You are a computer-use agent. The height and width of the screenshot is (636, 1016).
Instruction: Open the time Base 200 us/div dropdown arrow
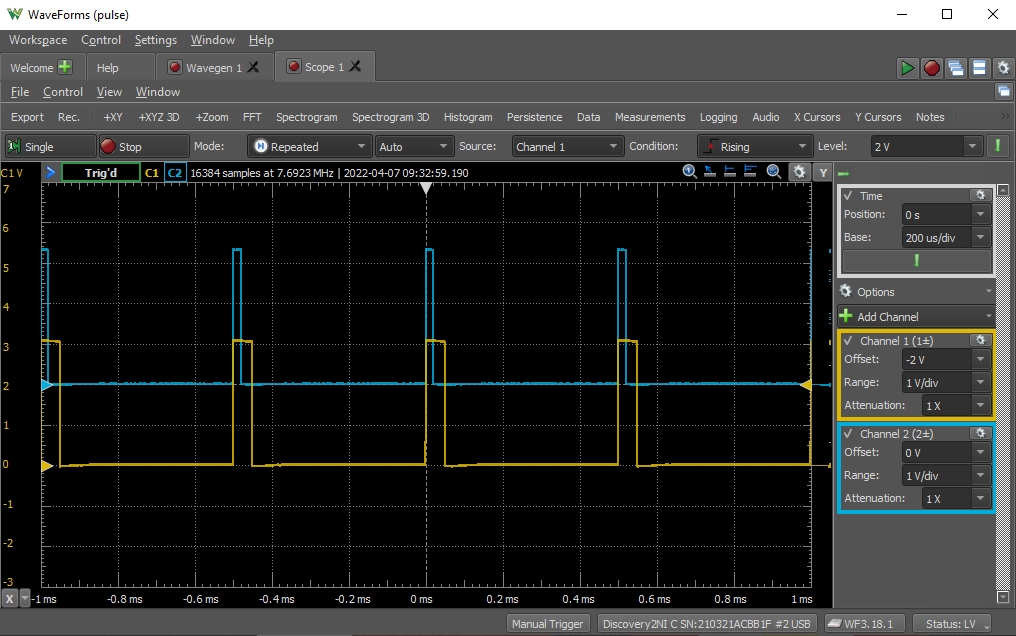pos(980,238)
